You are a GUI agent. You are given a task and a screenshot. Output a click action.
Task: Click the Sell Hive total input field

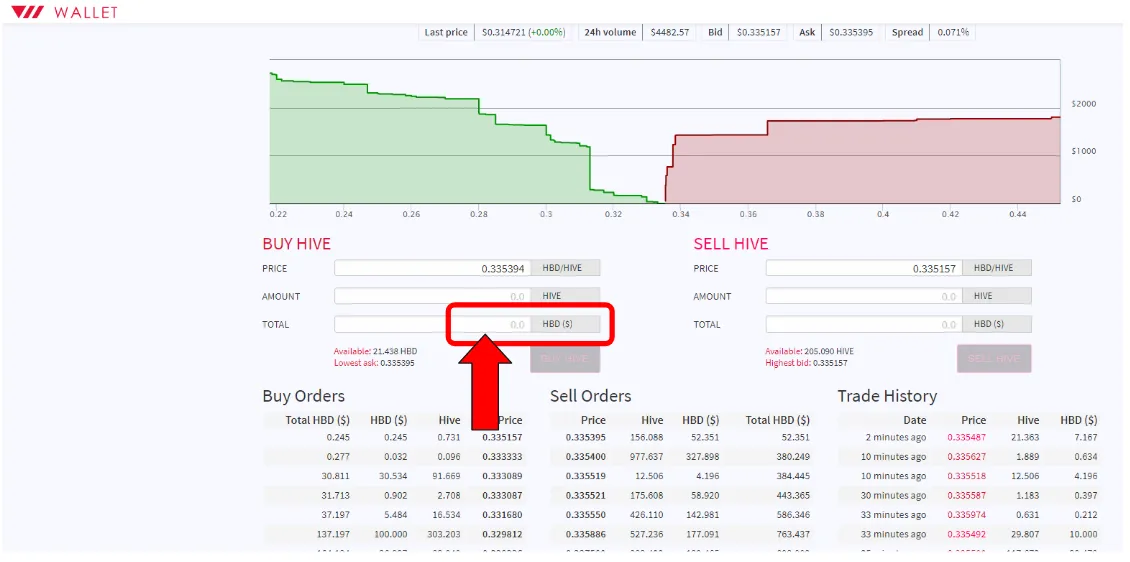(x=864, y=324)
